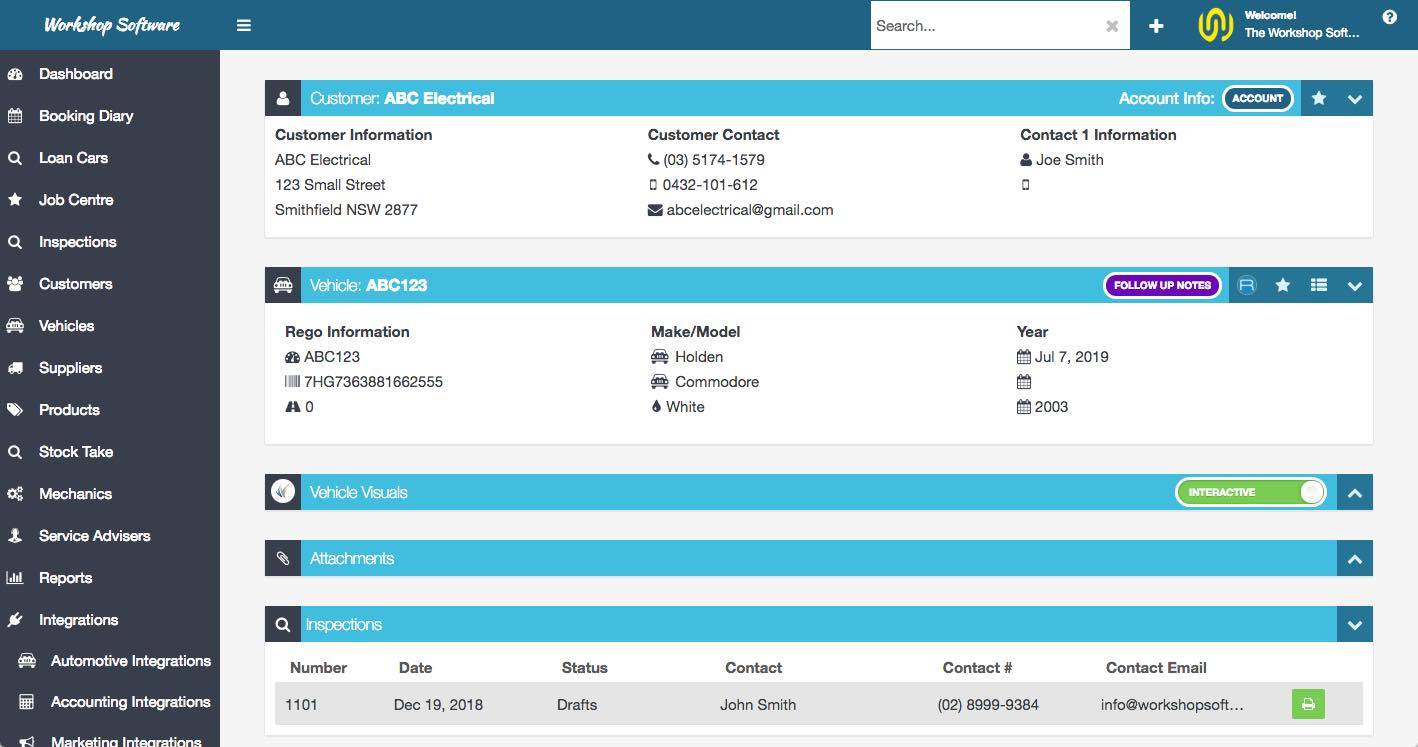Collapse the Attachments section
The image size is (1418, 747).
(1355, 558)
